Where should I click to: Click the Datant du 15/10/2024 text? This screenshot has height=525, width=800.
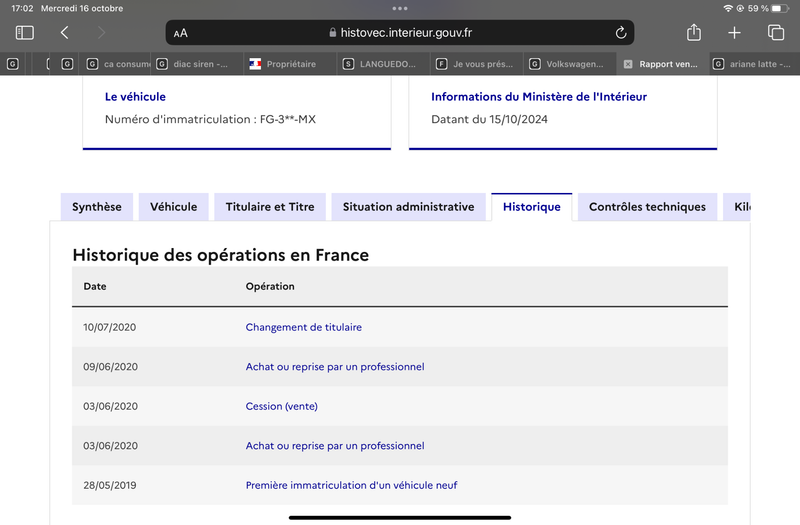[489, 119]
